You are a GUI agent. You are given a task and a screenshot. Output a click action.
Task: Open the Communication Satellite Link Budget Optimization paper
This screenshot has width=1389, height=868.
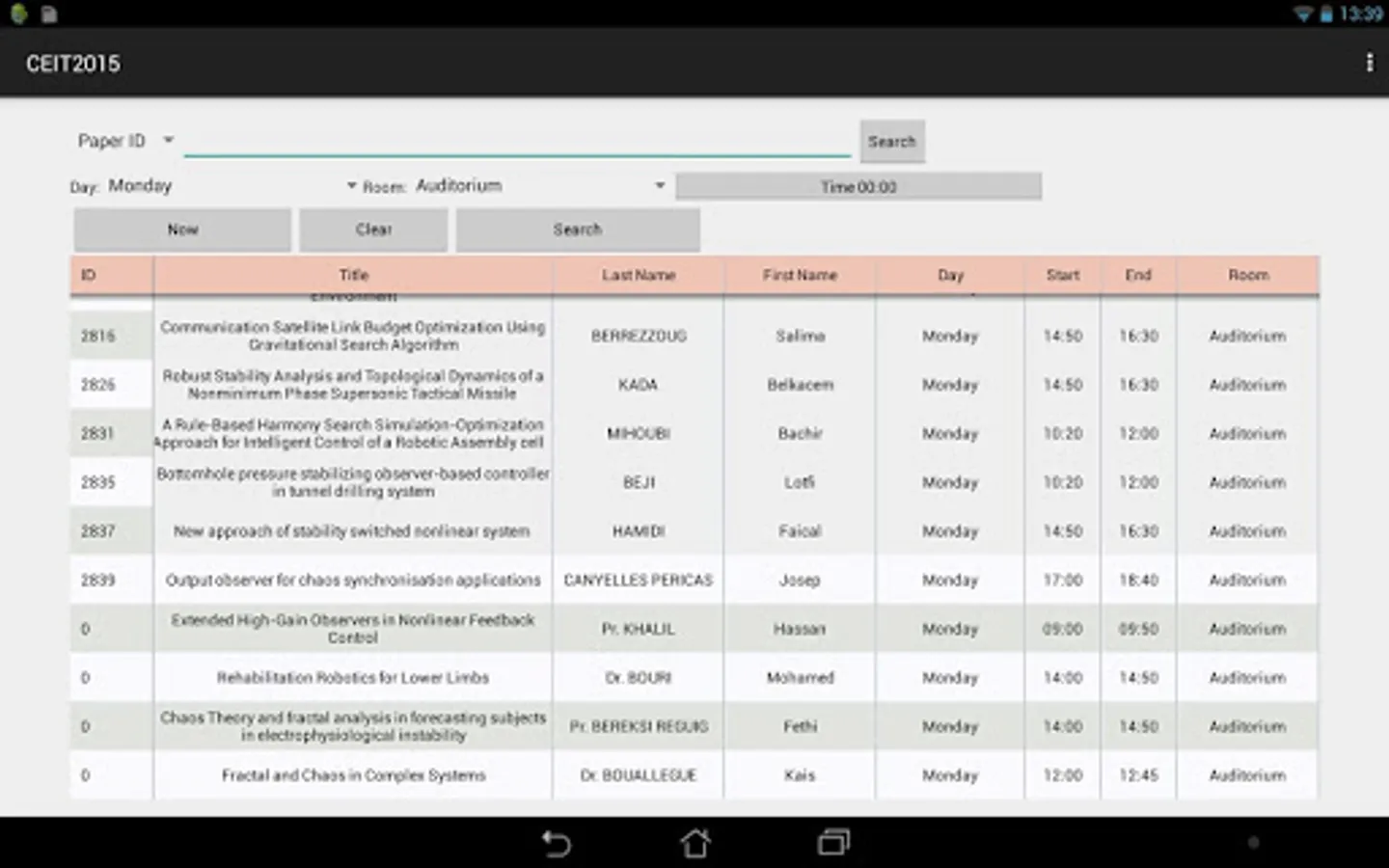click(353, 336)
